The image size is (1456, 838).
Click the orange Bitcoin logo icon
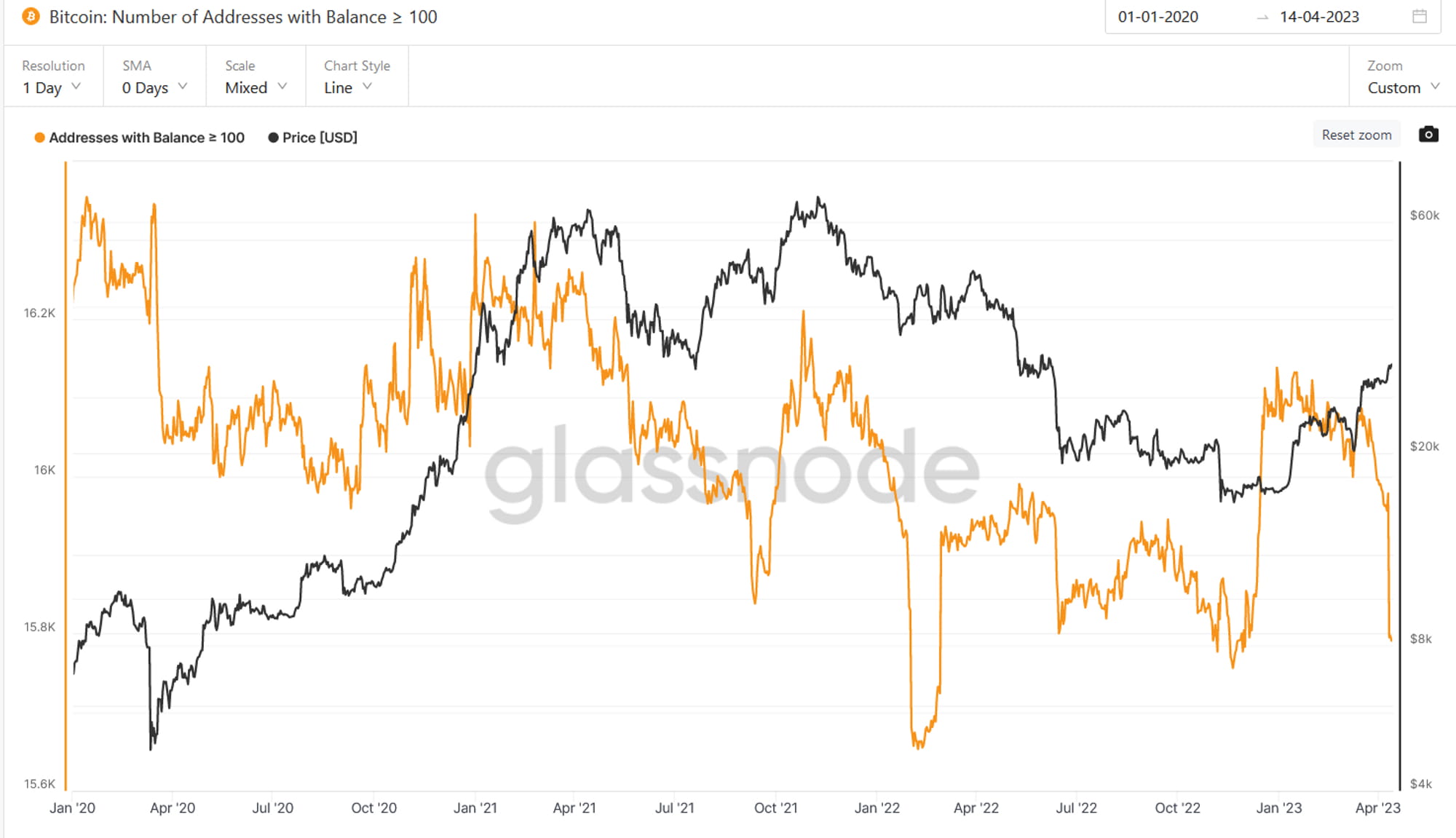tap(31, 17)
